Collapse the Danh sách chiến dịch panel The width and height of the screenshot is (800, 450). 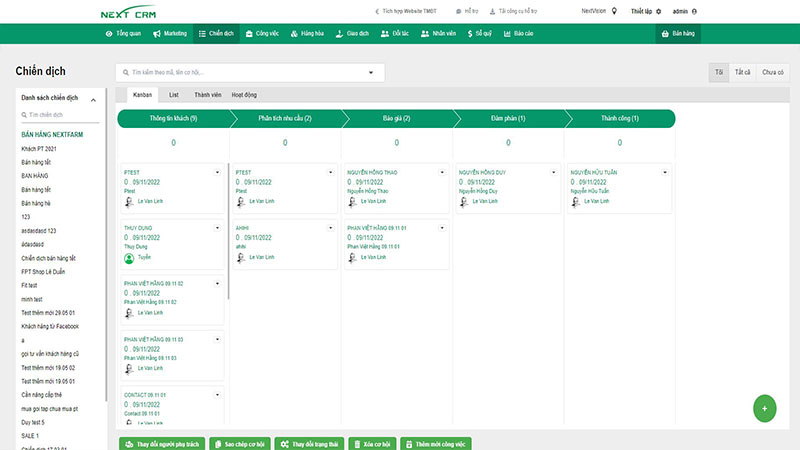pos(94,99)
